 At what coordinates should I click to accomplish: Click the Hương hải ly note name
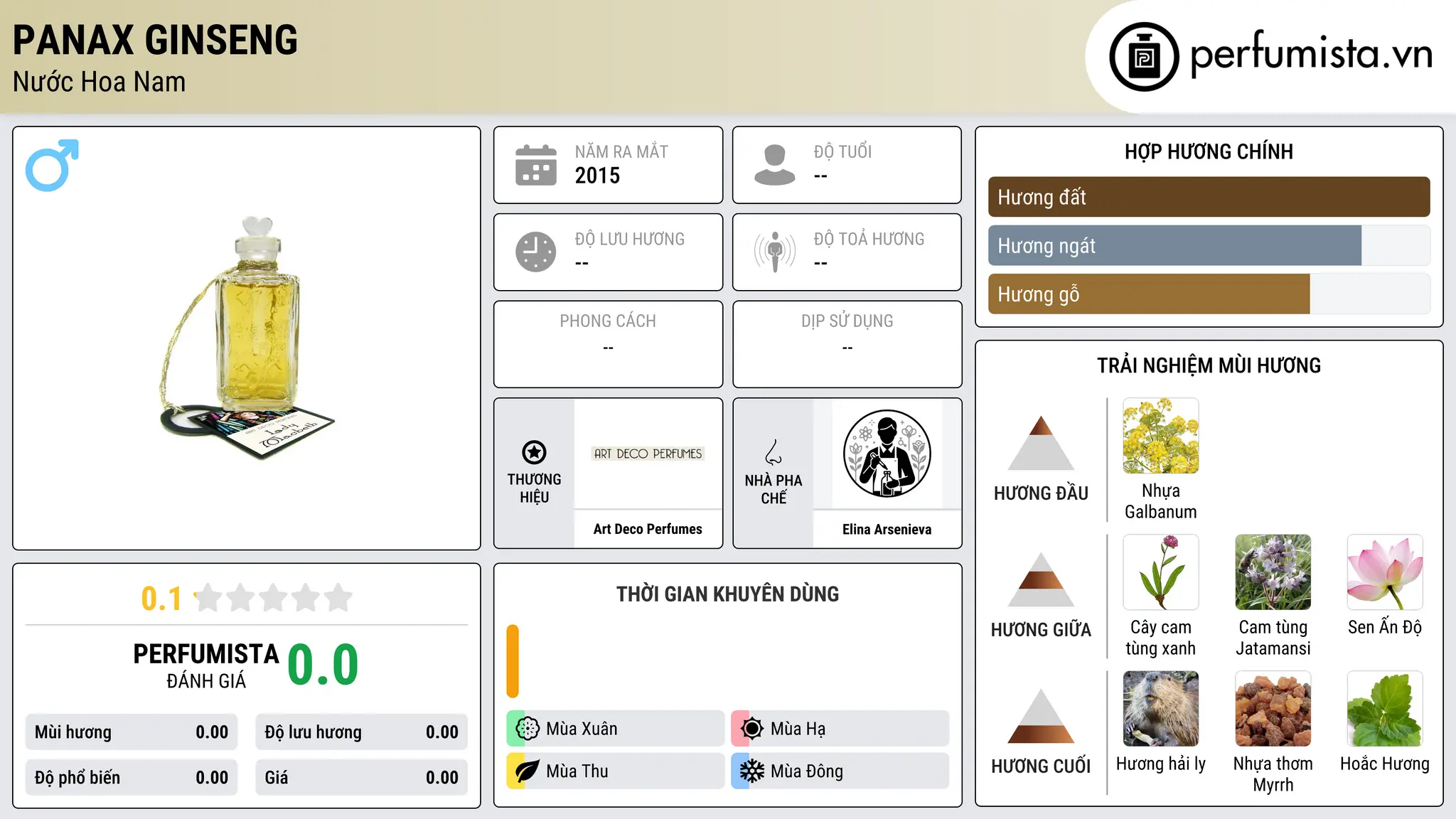pos(1161,764)
